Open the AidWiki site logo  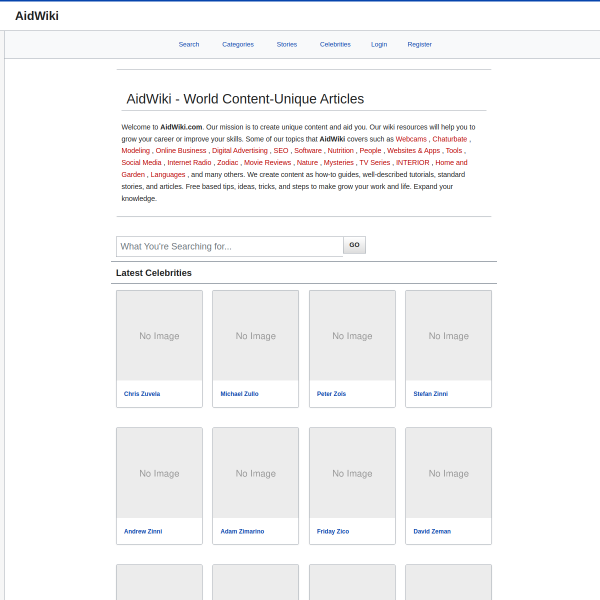coord(37,16)
